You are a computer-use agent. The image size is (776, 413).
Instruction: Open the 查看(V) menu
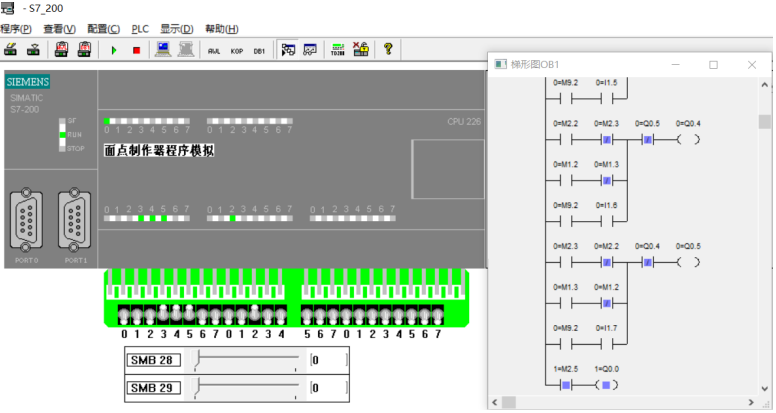click(59, 29)
